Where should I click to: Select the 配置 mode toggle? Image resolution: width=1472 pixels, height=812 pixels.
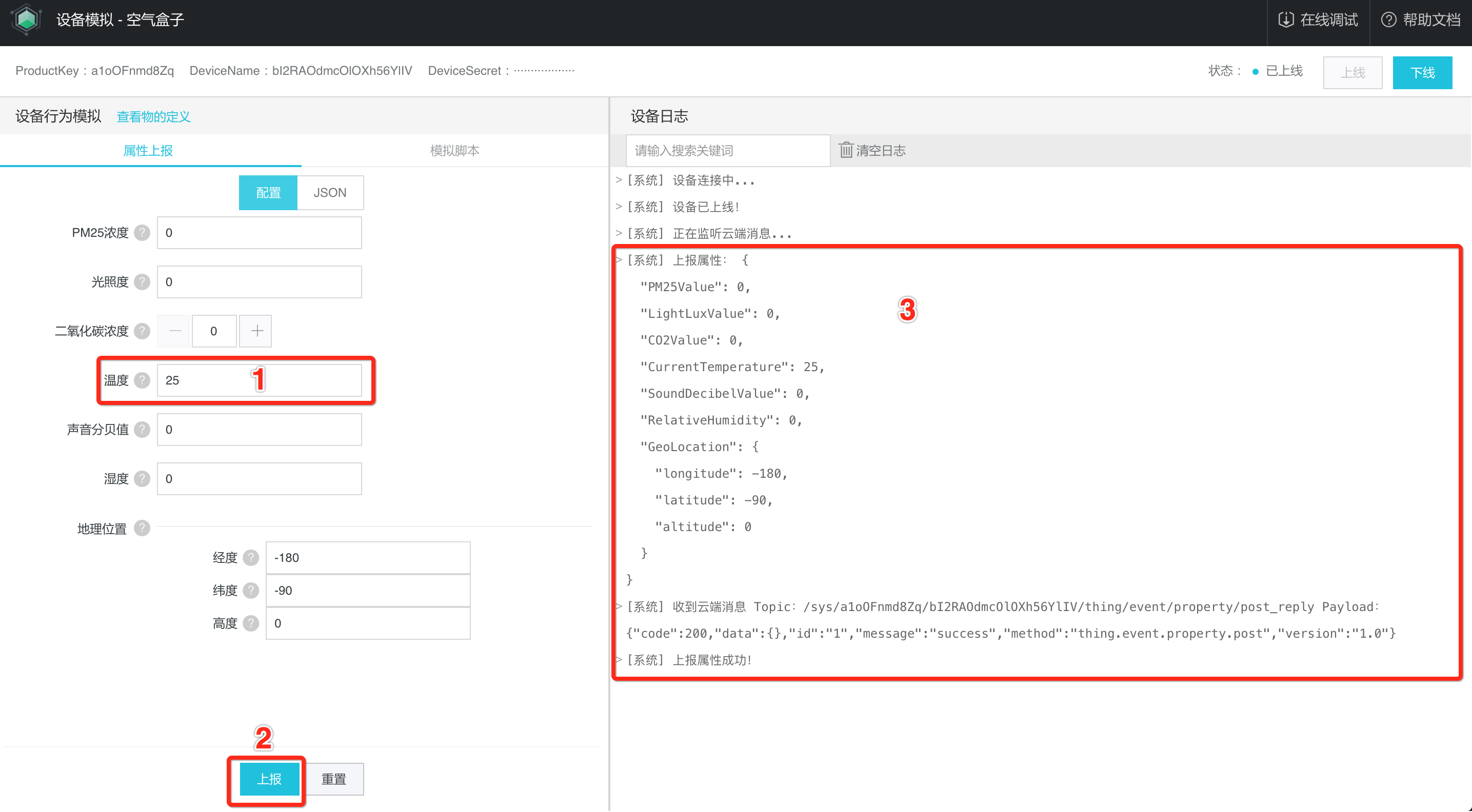(x=268, y=192)
